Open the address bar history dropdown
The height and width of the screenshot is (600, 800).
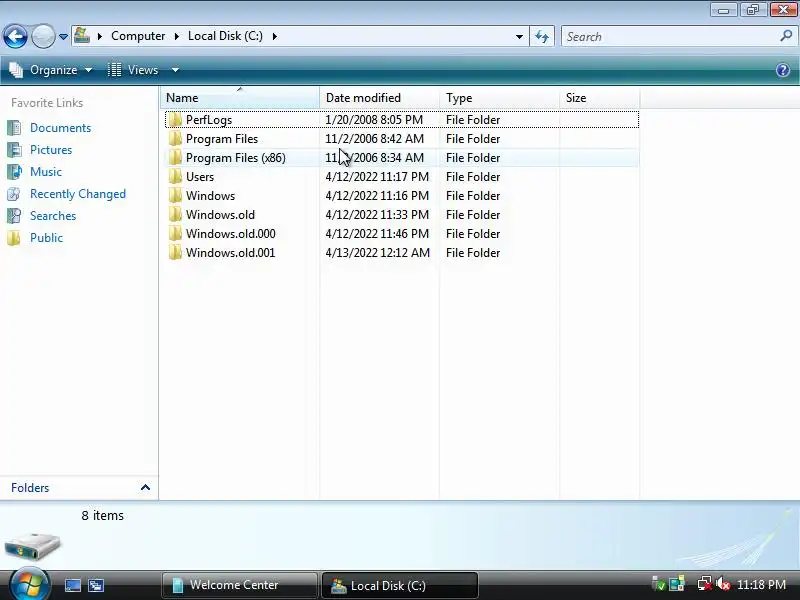(519, 37)
